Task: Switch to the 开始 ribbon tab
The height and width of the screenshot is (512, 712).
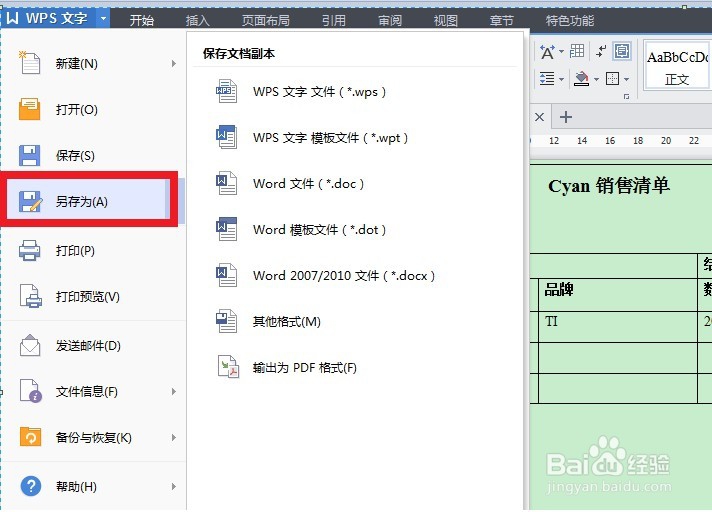Action: click(x=142, y=20)
